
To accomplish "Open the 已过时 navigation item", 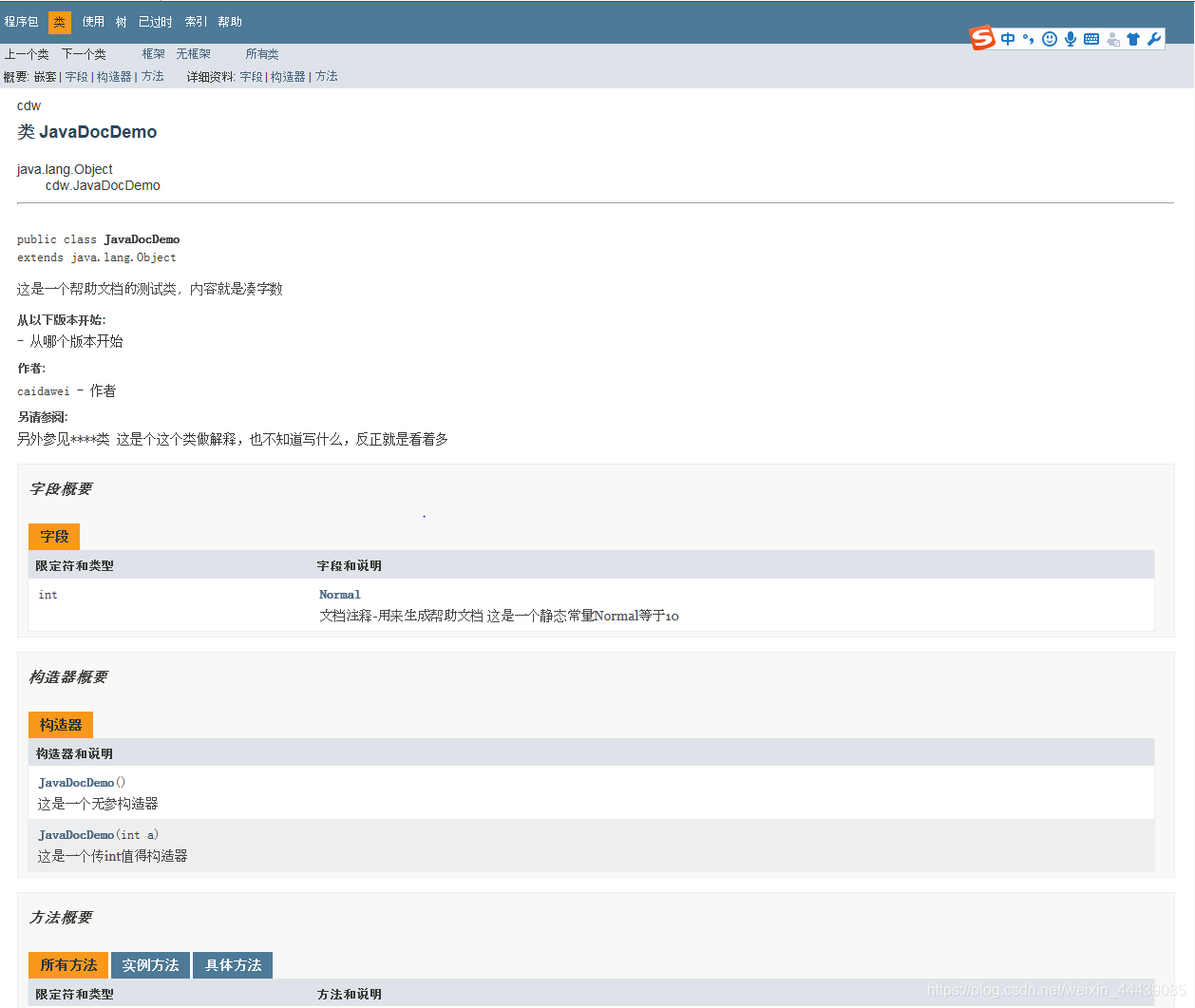I will (156, 22).
